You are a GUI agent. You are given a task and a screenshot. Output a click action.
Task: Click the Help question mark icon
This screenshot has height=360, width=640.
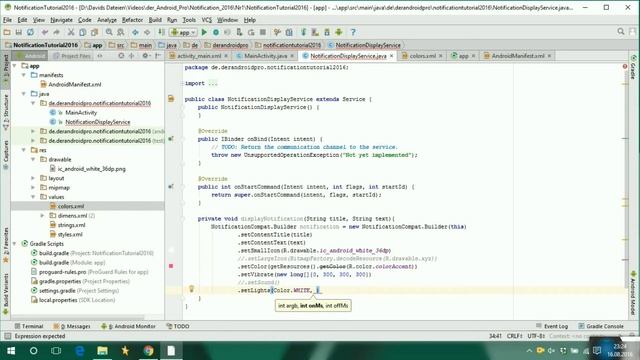pos(353,32)
